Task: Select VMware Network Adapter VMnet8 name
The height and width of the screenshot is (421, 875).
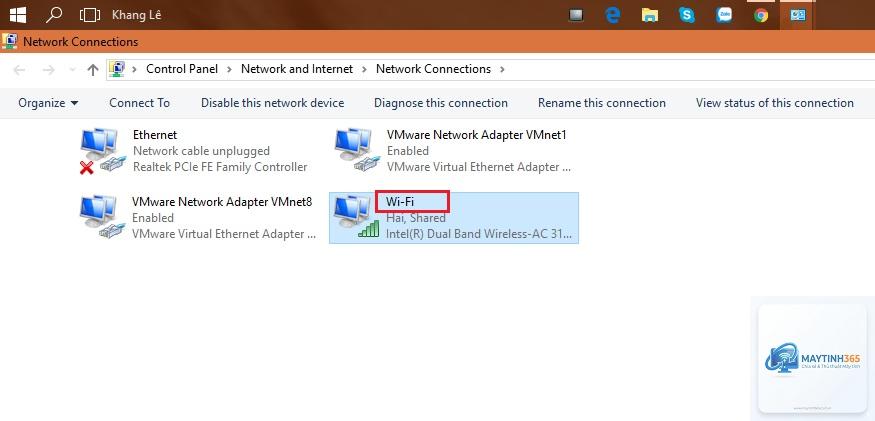Action: pyautogui.click(x=222, y=202)
